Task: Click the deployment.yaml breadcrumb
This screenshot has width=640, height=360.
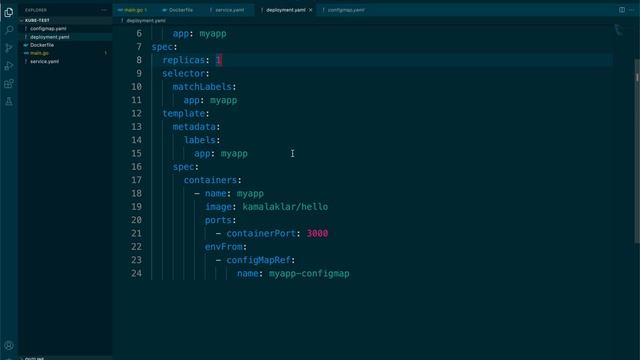Action: click(x=146, y=20)
